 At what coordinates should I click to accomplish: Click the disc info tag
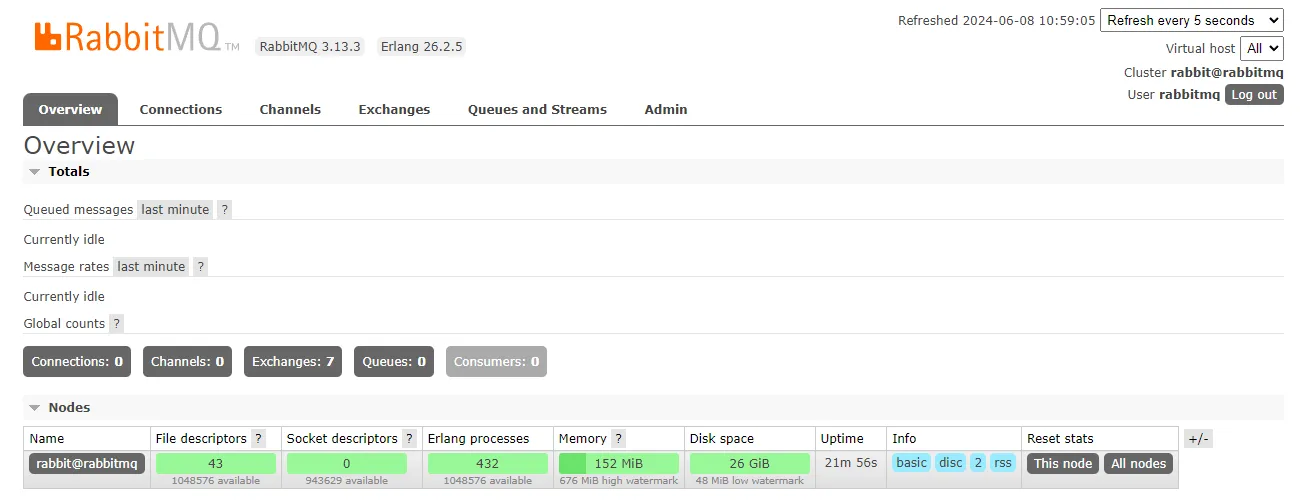coord(951,463)
